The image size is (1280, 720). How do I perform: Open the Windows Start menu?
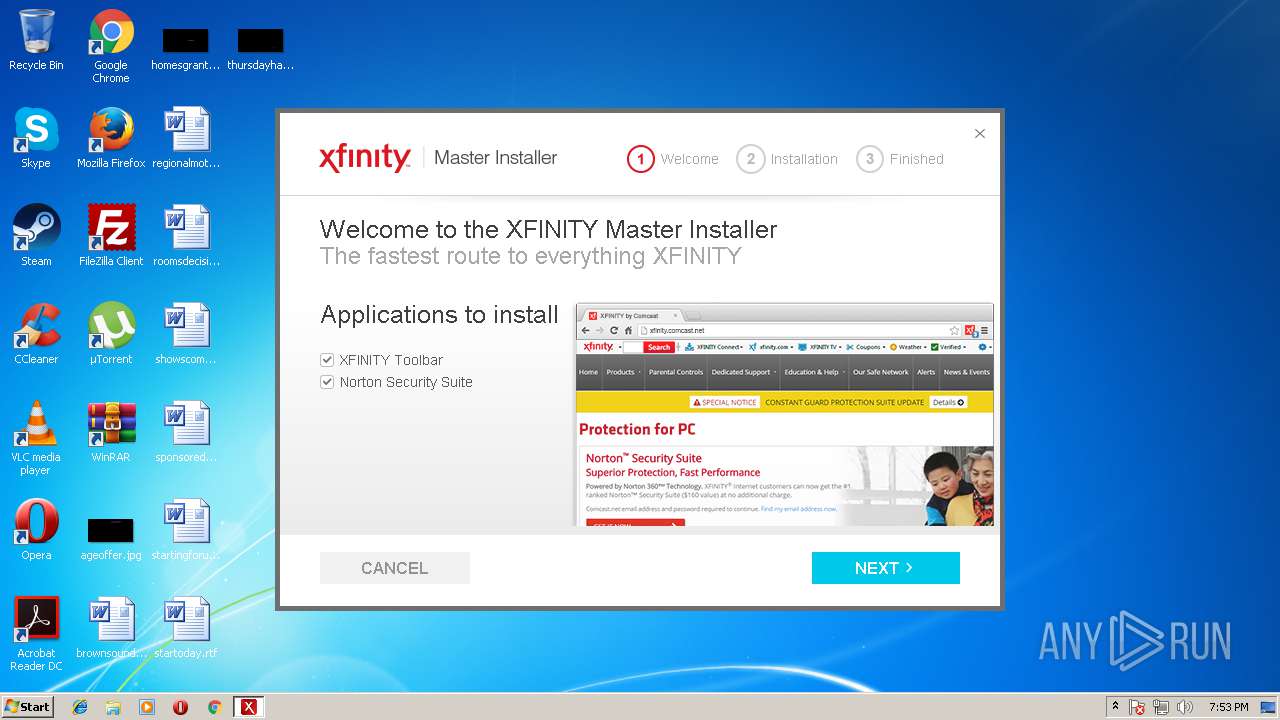tap(28, 707)
